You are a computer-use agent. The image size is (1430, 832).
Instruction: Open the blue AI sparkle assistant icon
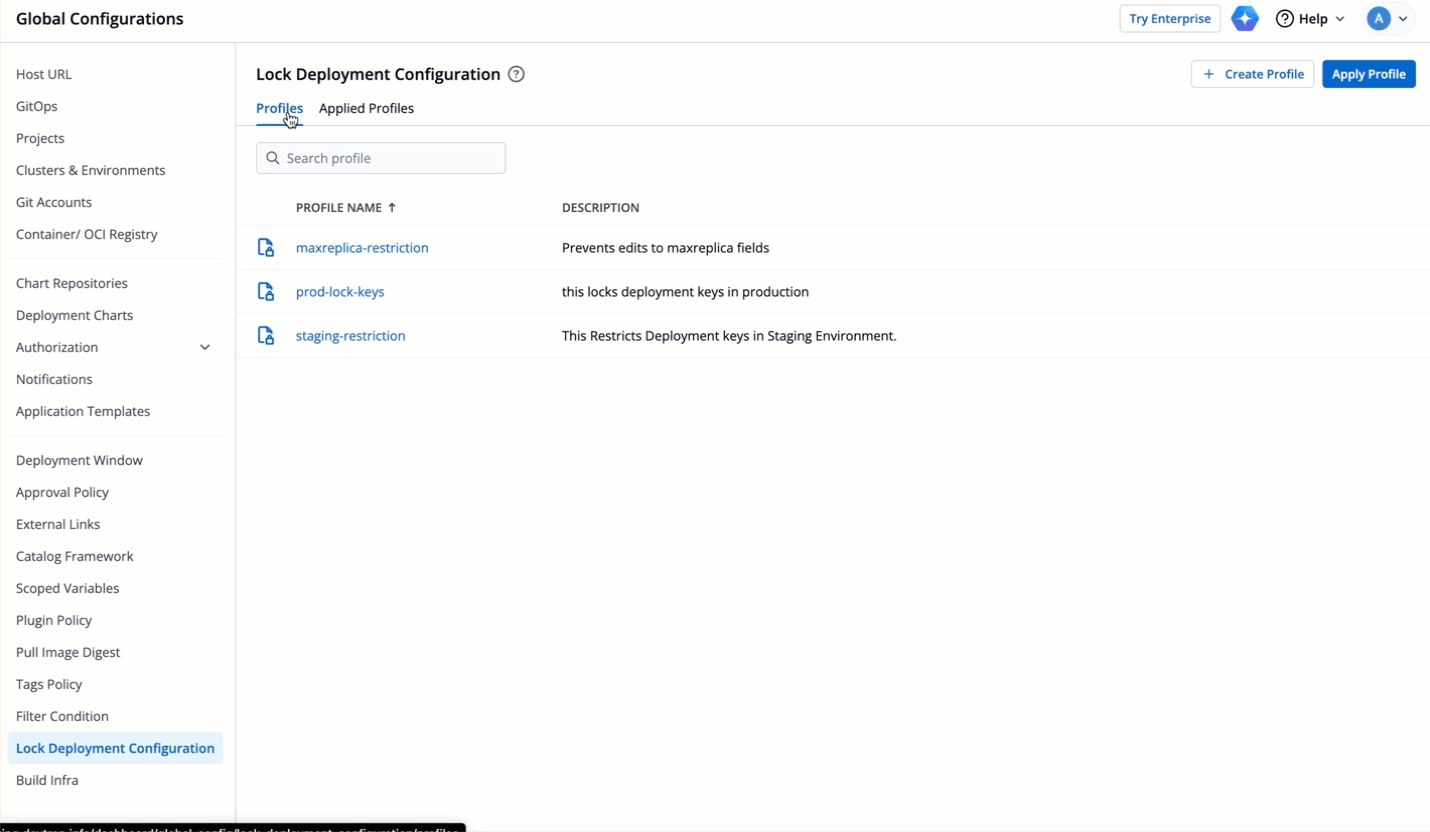pyautogui.click(x=1244, y=19)
